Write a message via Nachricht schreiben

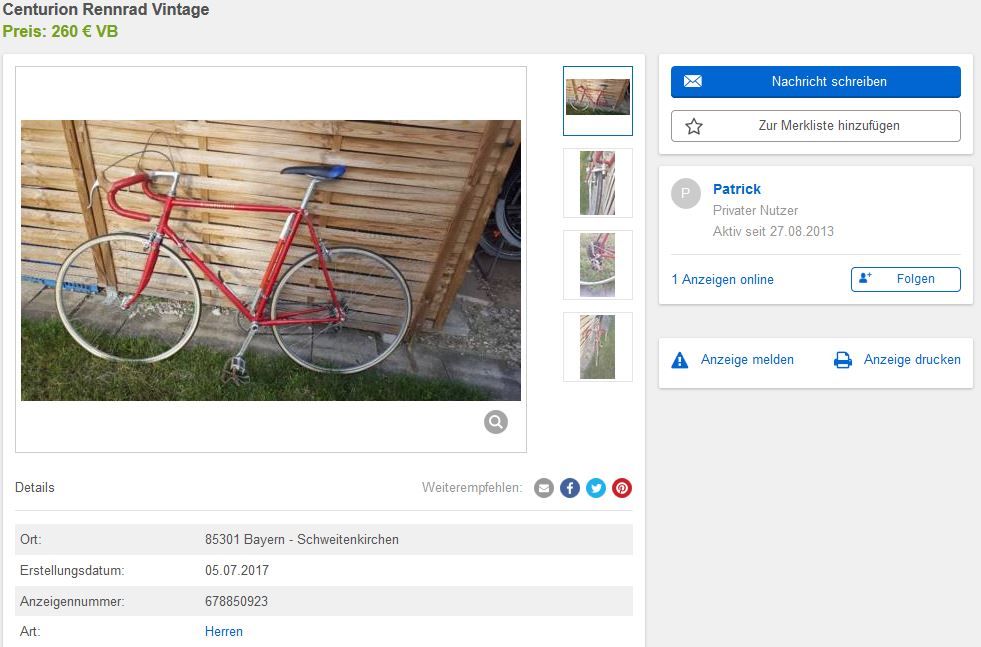click(816, 82)
